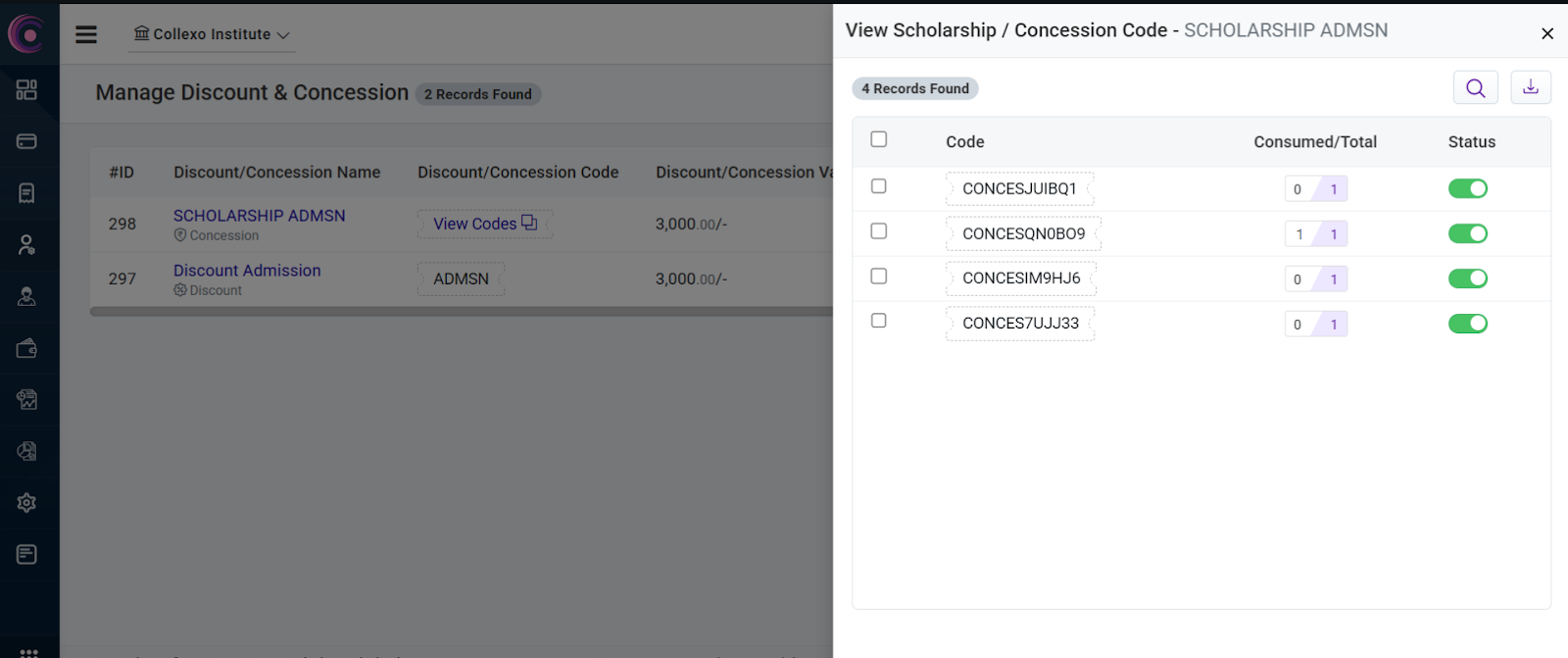Click the Collexo logo icon

coord(27,34)
